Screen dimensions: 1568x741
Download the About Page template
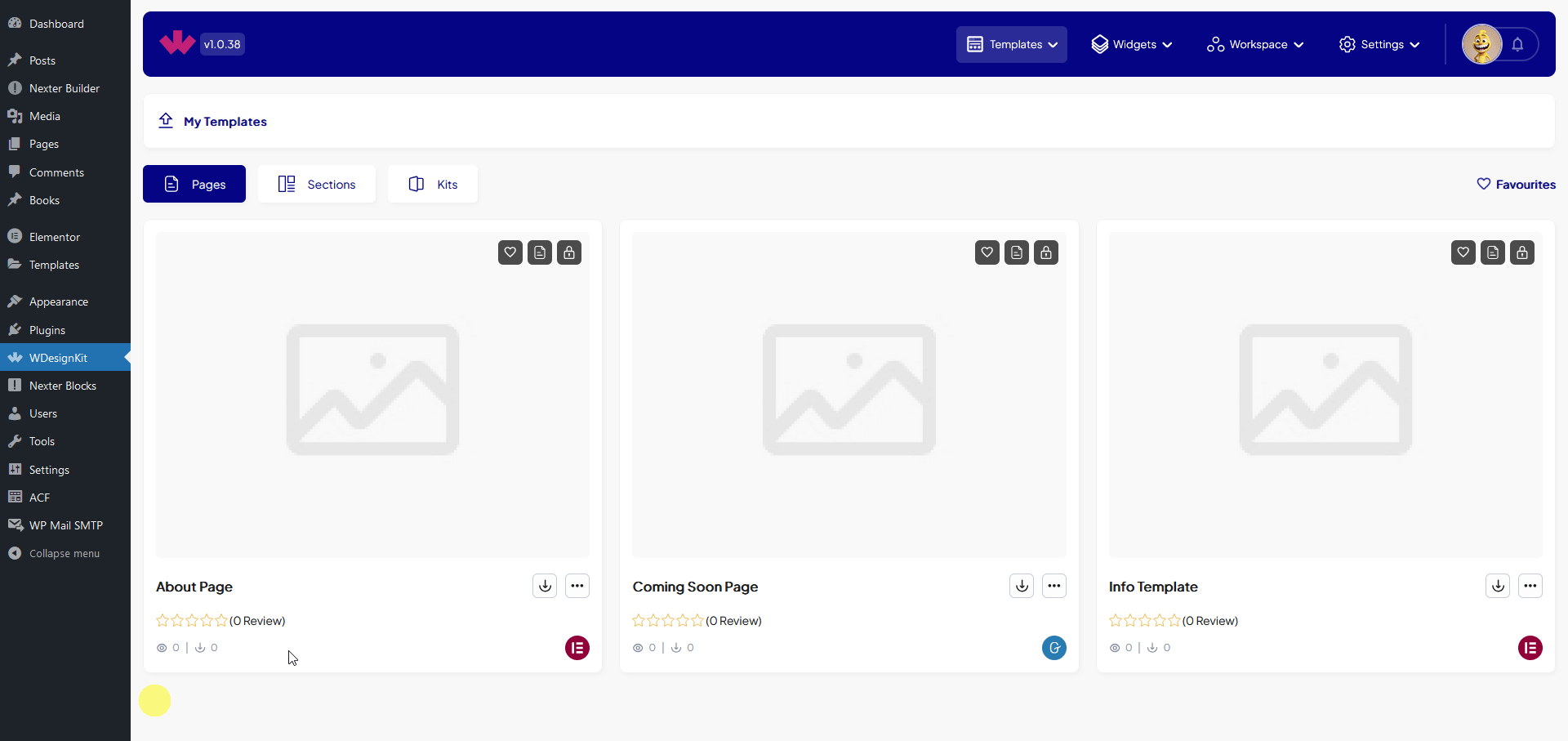(x=544, y=586)
